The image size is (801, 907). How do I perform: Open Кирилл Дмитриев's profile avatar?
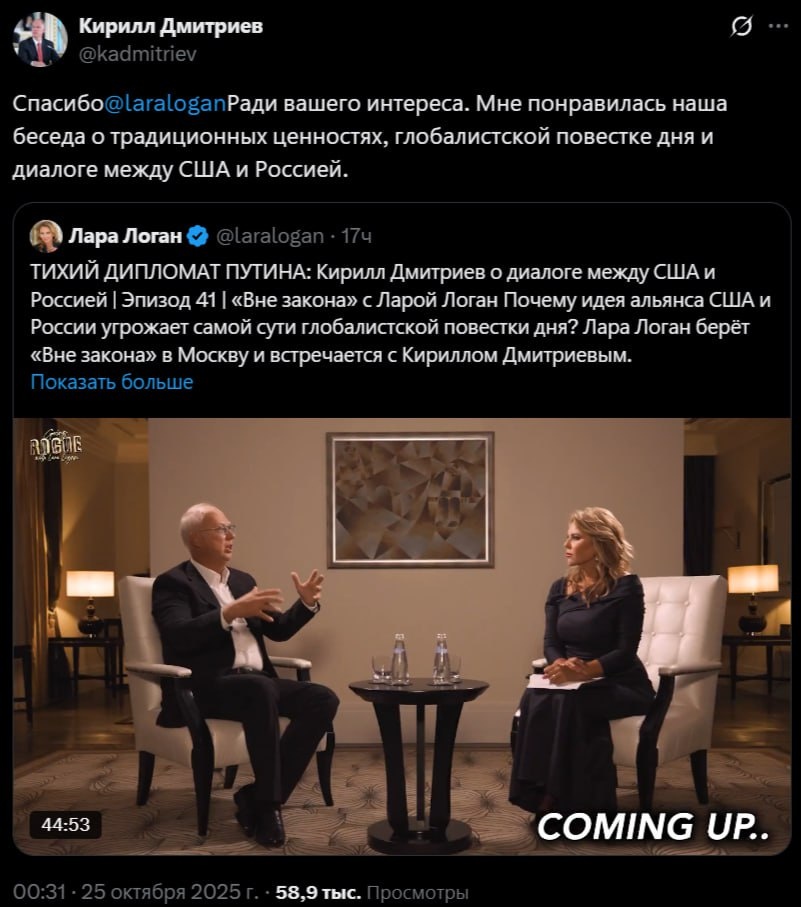40,39
